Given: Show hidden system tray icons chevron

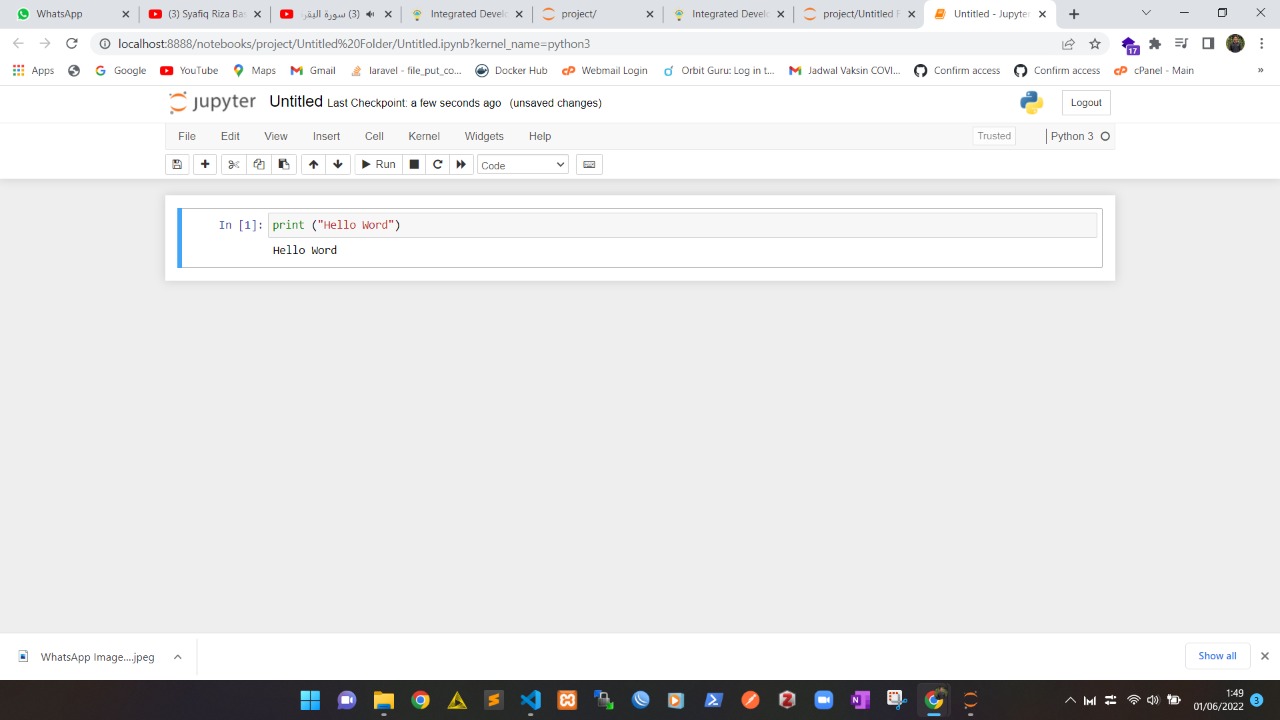Looking at the screenshot, I should click(x=1070, y=700).
